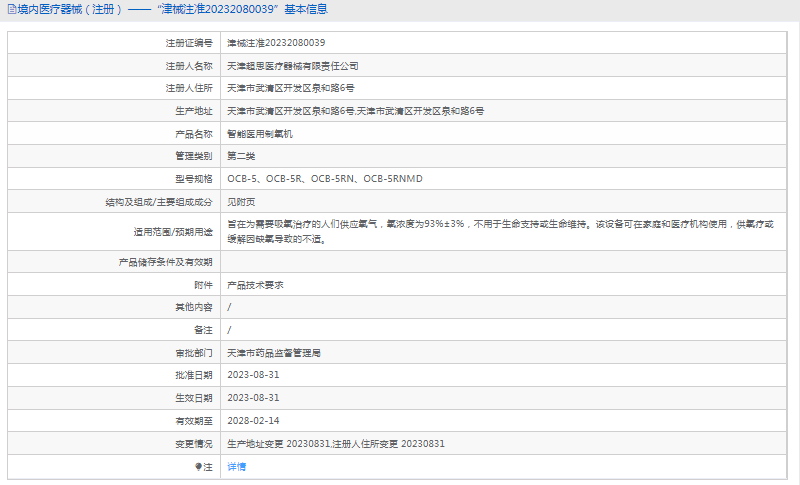Select the 2023-08-31 value in 批准日期 row
The height and width of the screenshot is (485, 800).
pyautogui.click(x=253, y=375)
